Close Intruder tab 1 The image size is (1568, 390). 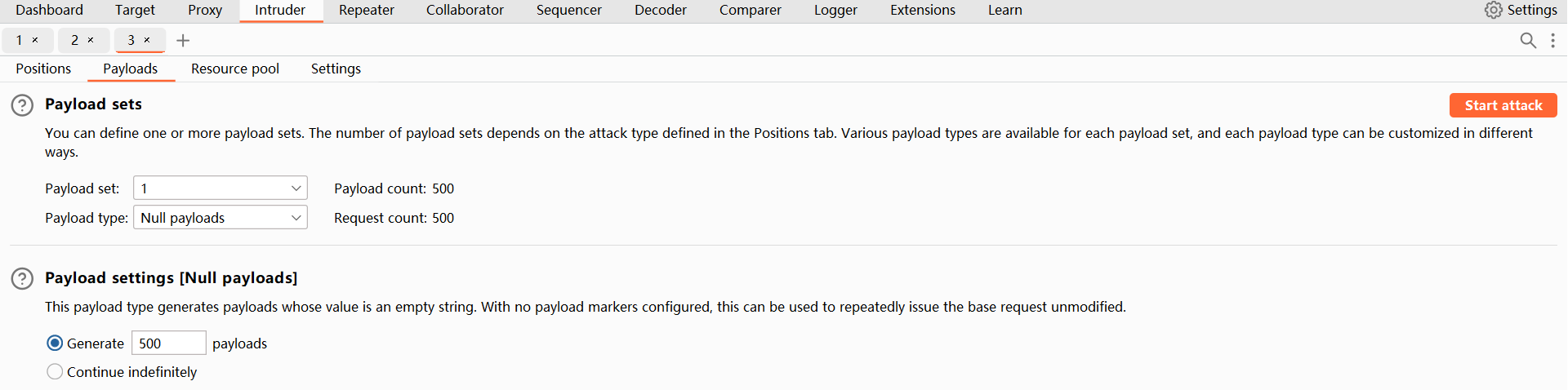point(35,40)
